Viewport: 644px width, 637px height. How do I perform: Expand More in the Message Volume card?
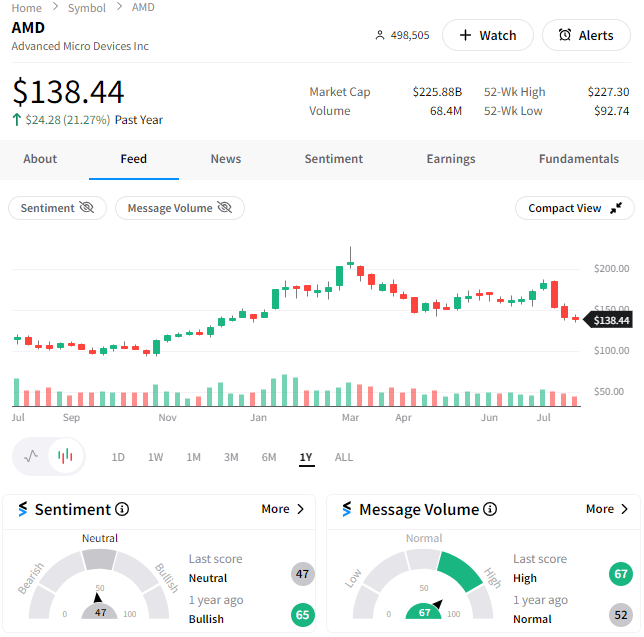pyautogui.click(x=607, y=509)
